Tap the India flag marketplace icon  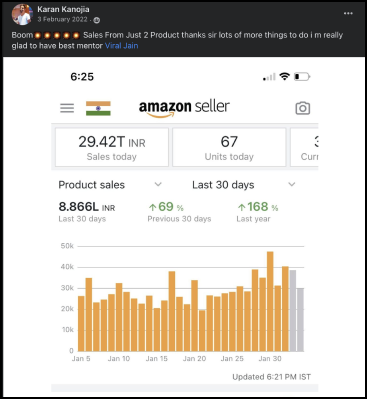tap(98, 108)
